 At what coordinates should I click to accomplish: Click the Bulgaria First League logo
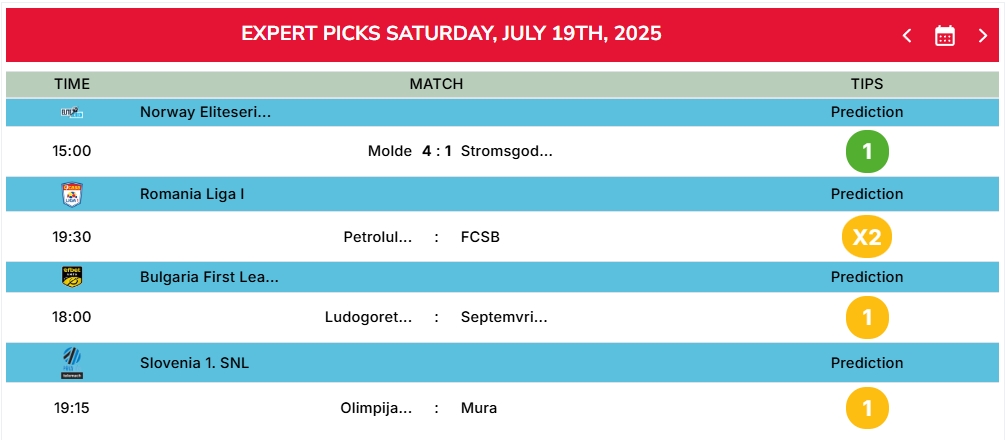pyautogui.click(x=72, y=276)
